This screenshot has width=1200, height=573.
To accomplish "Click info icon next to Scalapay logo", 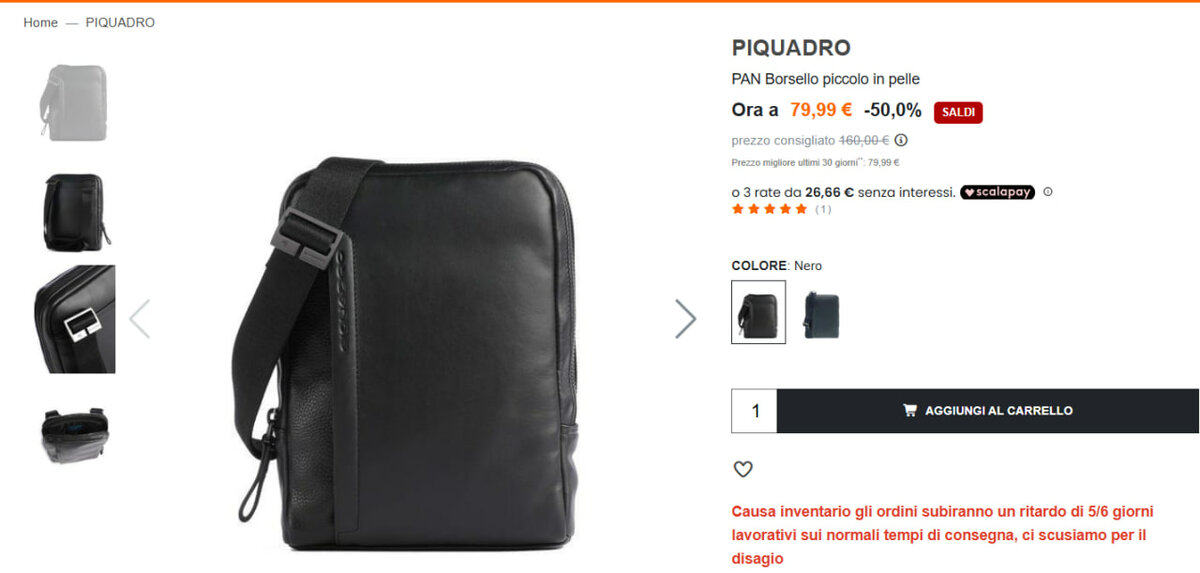I will point(1048,192).
